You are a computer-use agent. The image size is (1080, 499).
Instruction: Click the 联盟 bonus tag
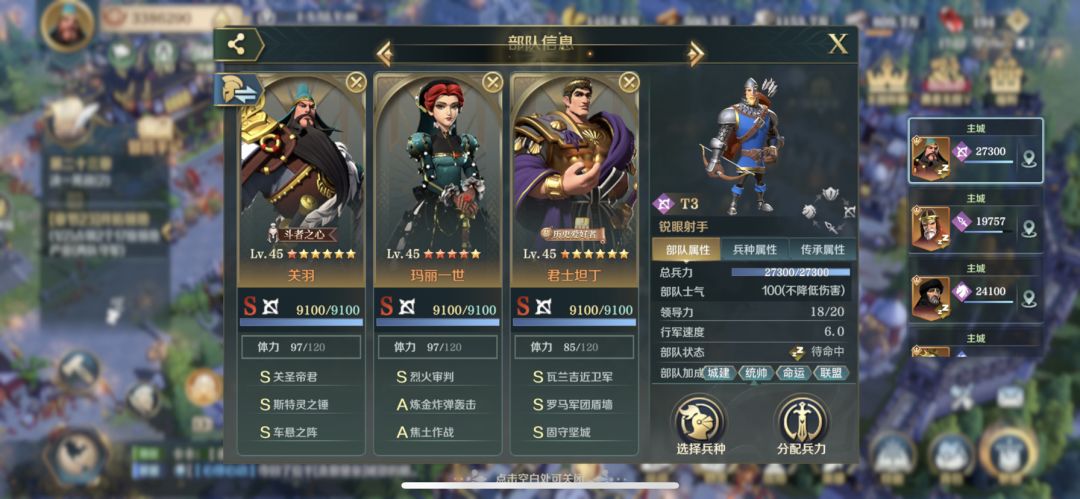831,373
